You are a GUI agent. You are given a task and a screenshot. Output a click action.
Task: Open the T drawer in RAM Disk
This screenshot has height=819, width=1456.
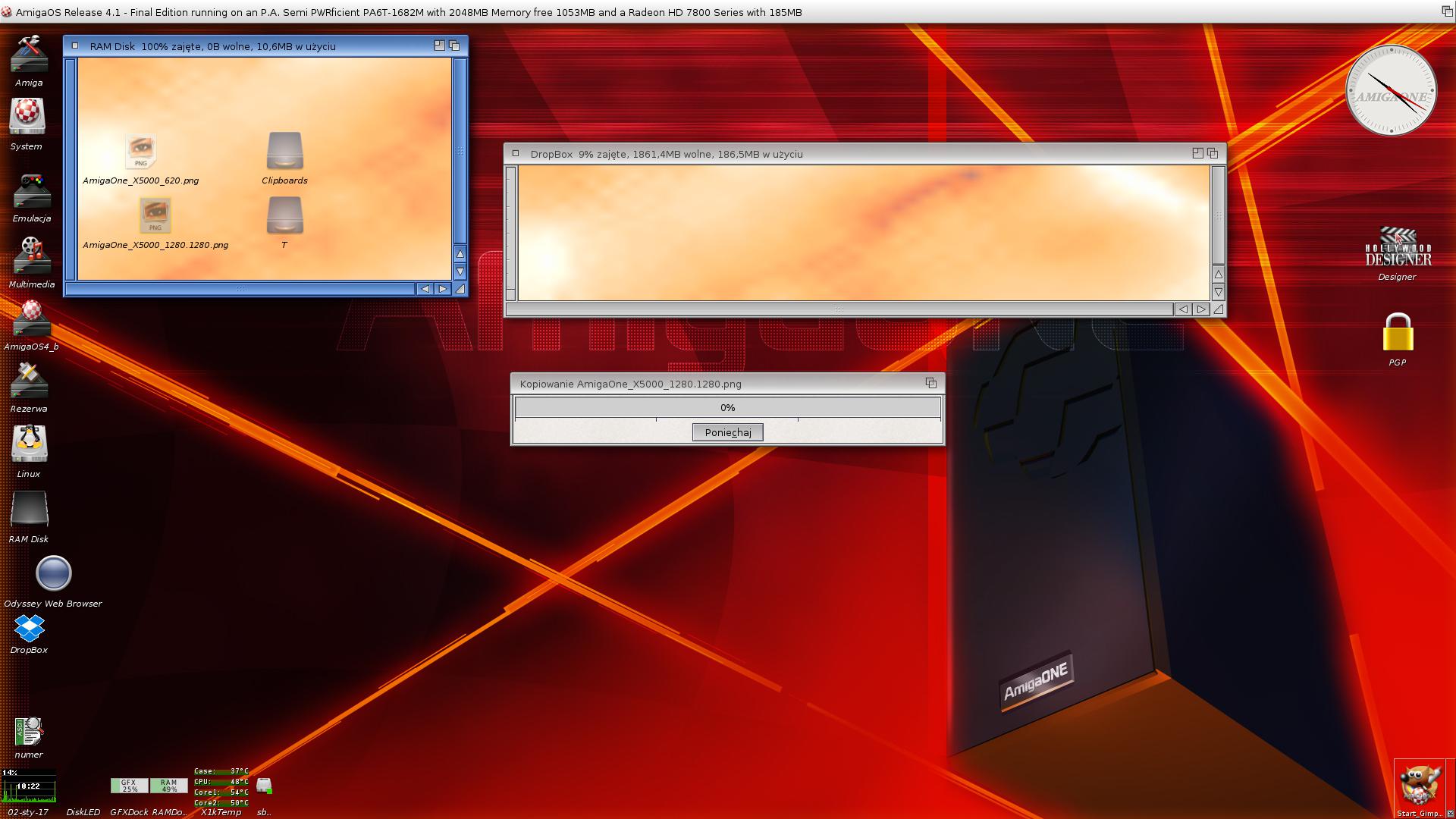[x=285, y=216]
